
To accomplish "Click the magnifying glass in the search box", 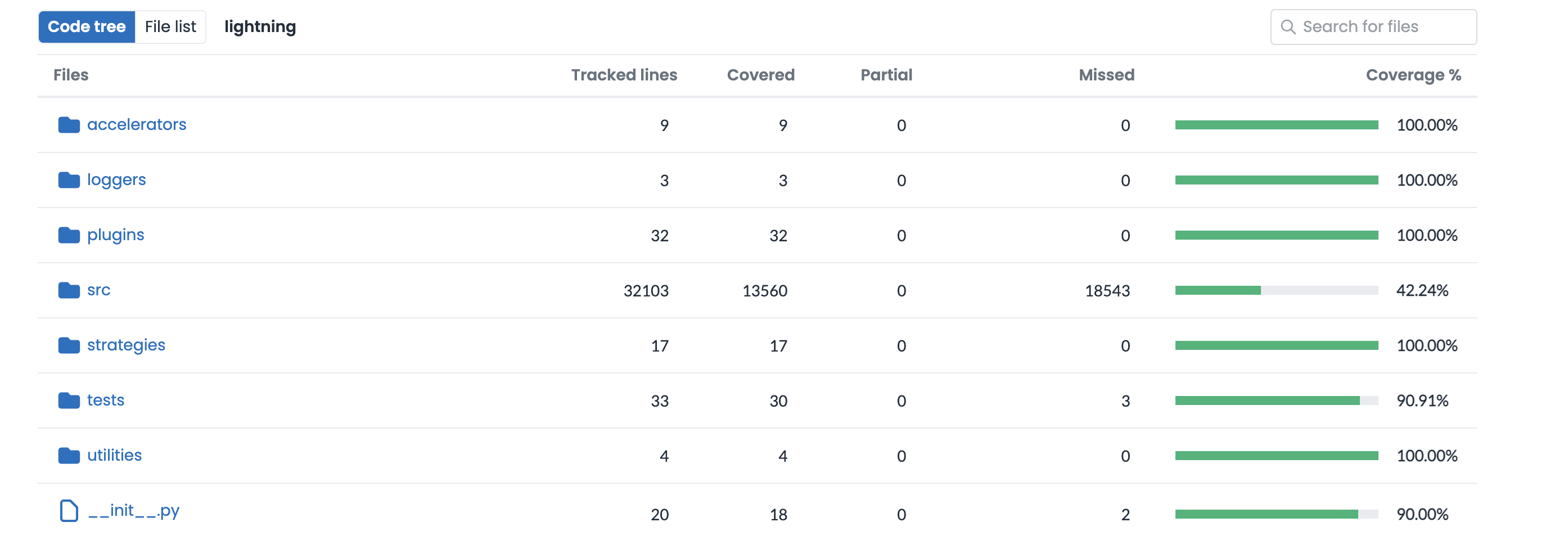I will click(1288, 27).
